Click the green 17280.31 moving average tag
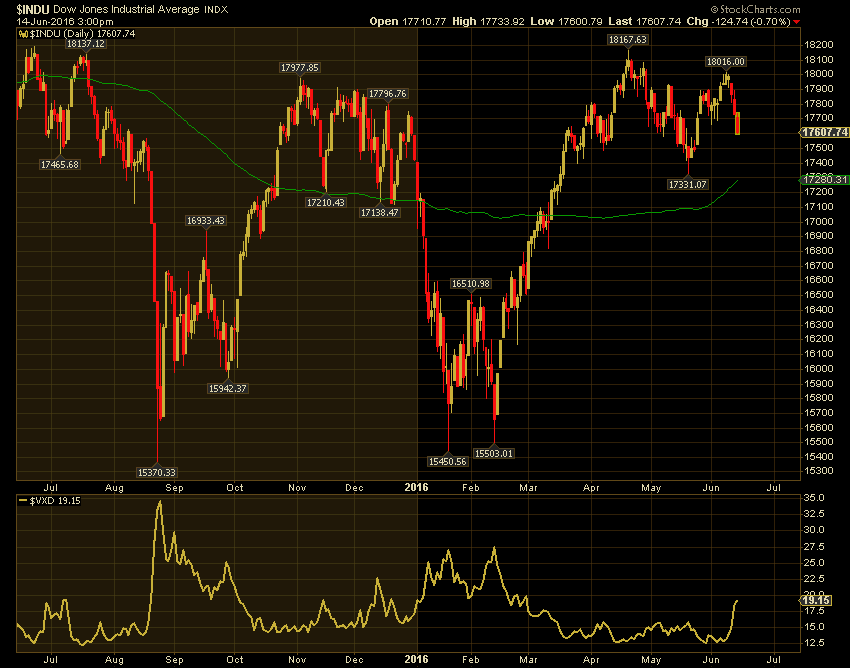The image size is (850, 668). 825,179
